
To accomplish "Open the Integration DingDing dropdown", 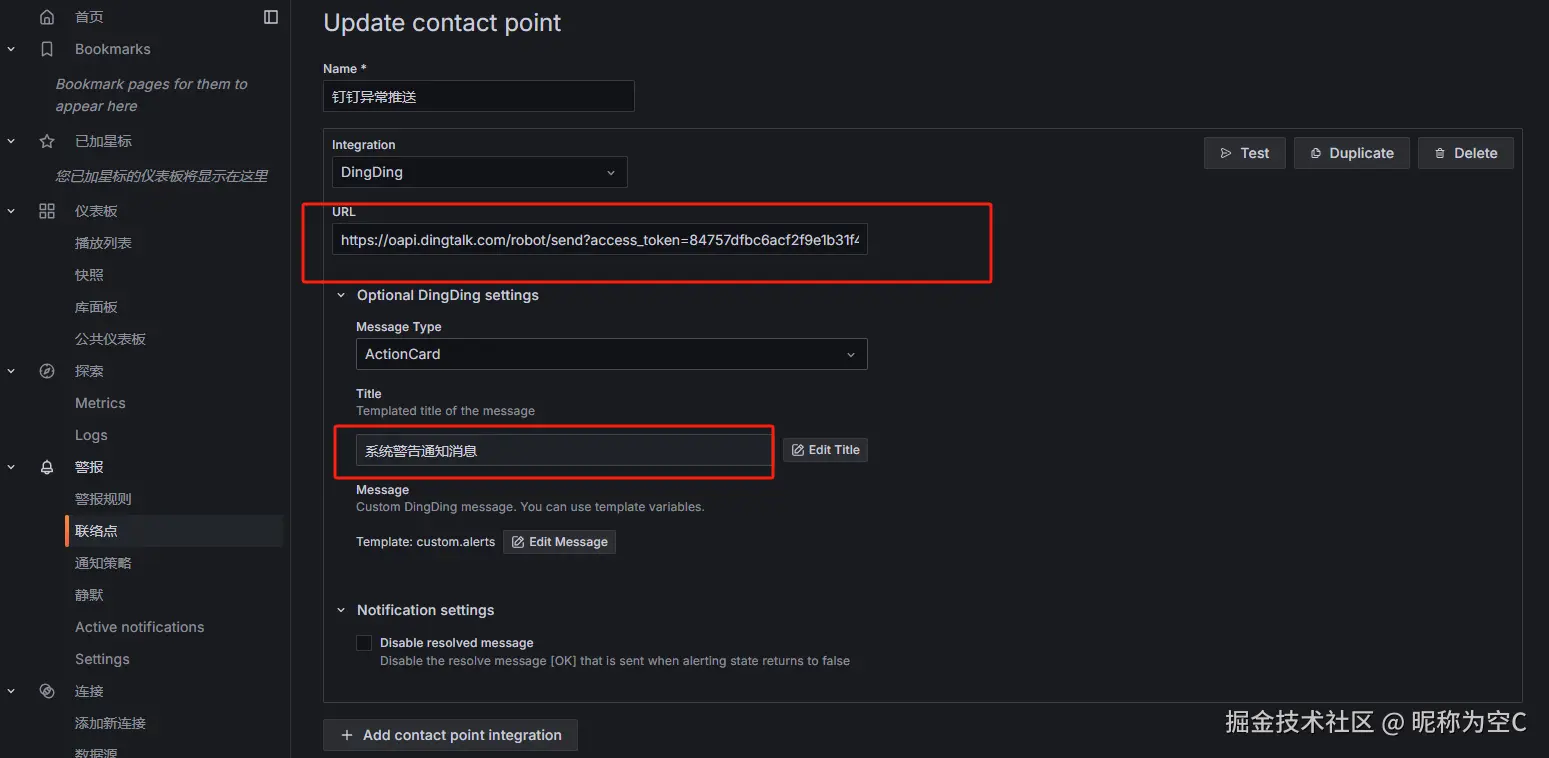I will [479, 172].
